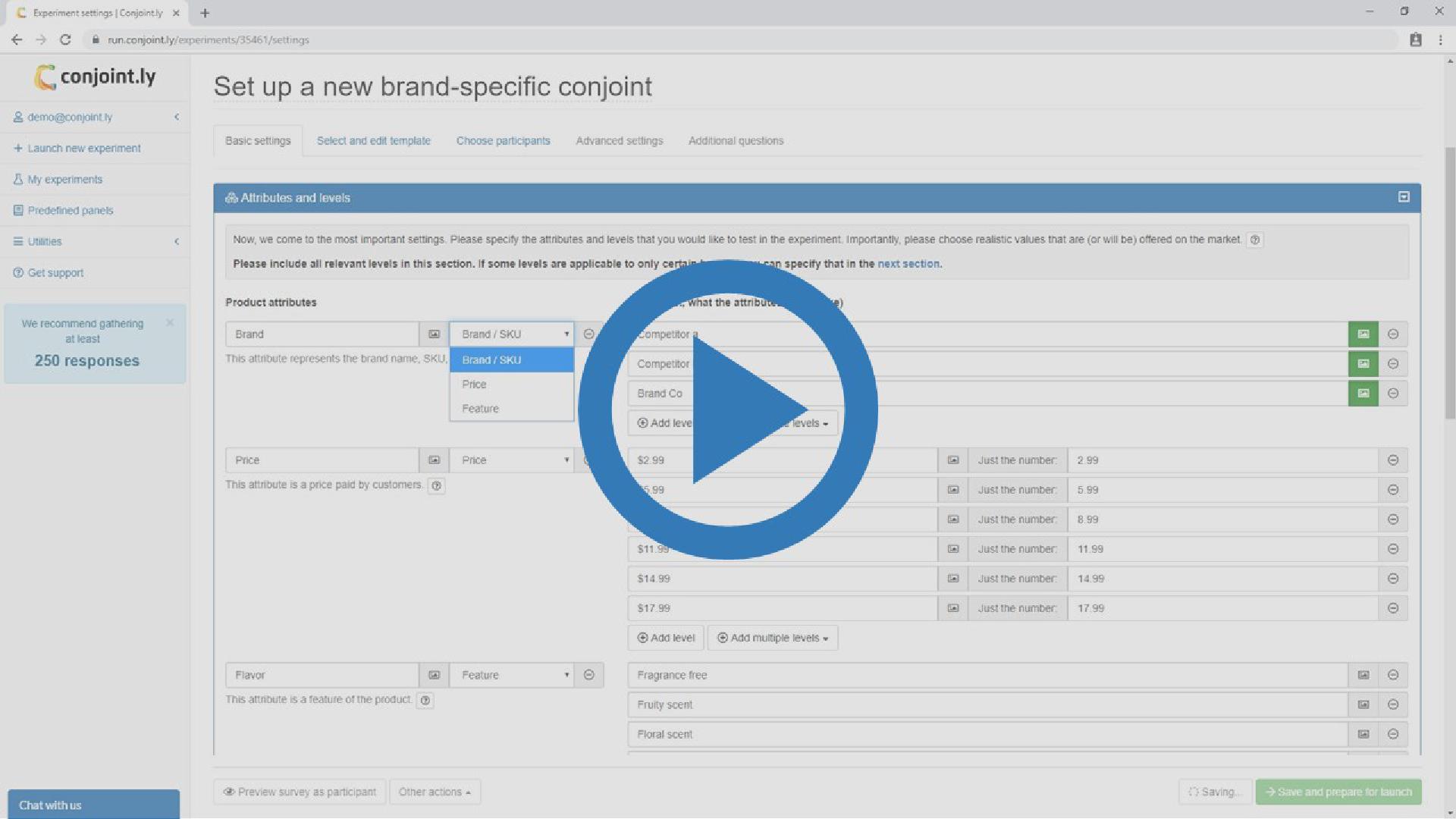Collapse the demo@conjoint.ly account menu
Image resolution: width=1456 pixels, height=819 pixels.
click(x=177, y=117)
